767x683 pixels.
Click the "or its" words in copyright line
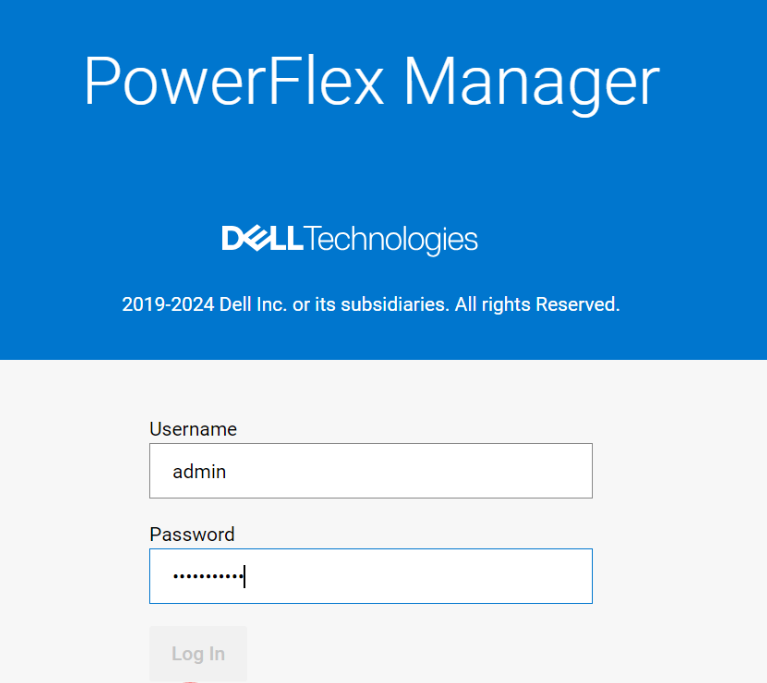click(x=313, y=304)
